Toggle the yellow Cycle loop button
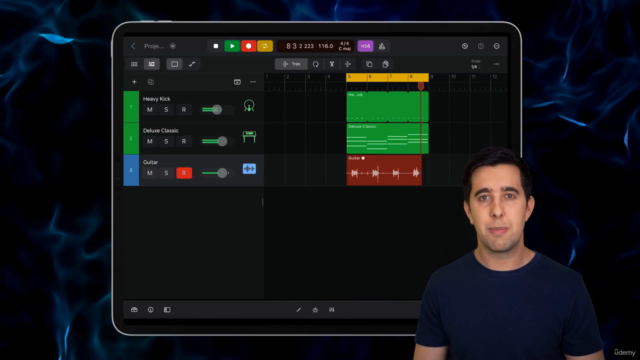 click(265, 46)
